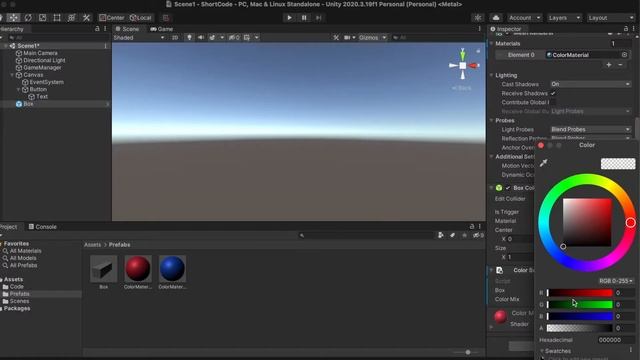Collapse the Swatches section
Image resolution: width=640 pixels, height=360 pixels.
coord(542,351)
